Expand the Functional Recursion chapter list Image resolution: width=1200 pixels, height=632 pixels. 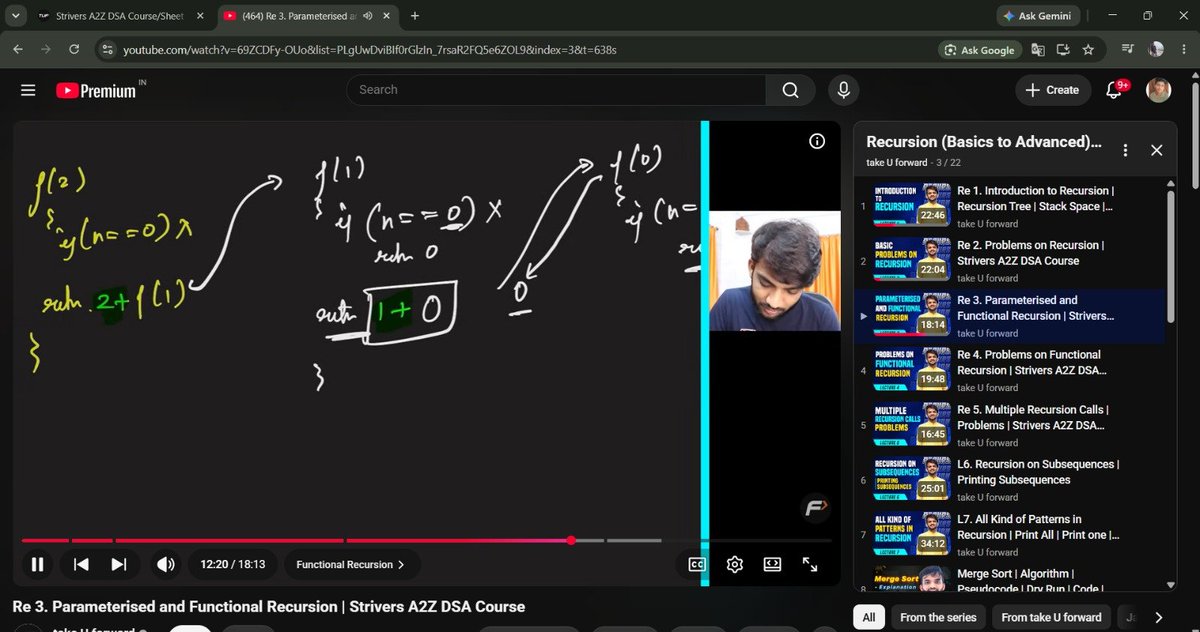[x=350, y=564]
